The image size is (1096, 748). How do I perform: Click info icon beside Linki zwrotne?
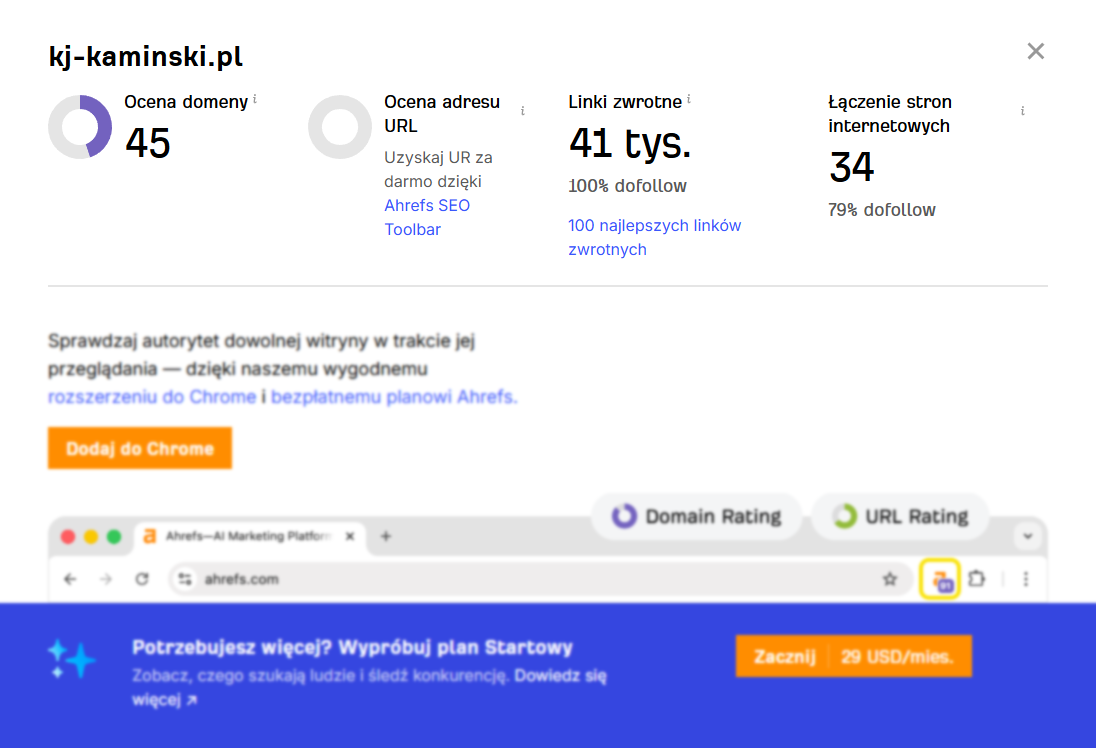[689, 100]
